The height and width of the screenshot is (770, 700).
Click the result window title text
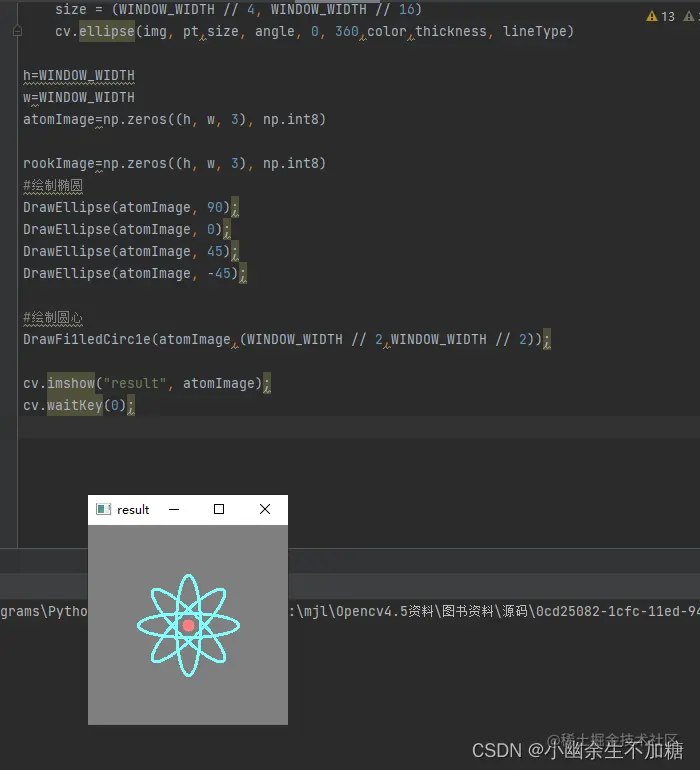[x=133, y=510]
